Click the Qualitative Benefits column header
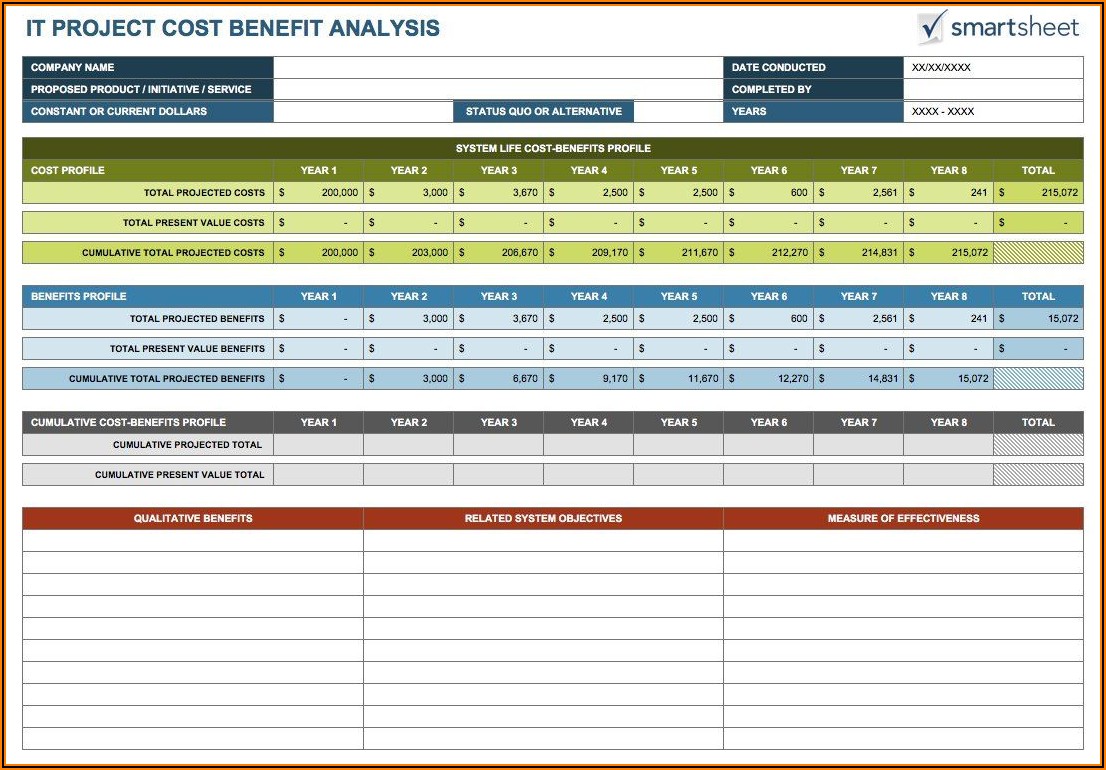Image resolution: width=1106 pixels, height=770 pixels. click(193, 518)
